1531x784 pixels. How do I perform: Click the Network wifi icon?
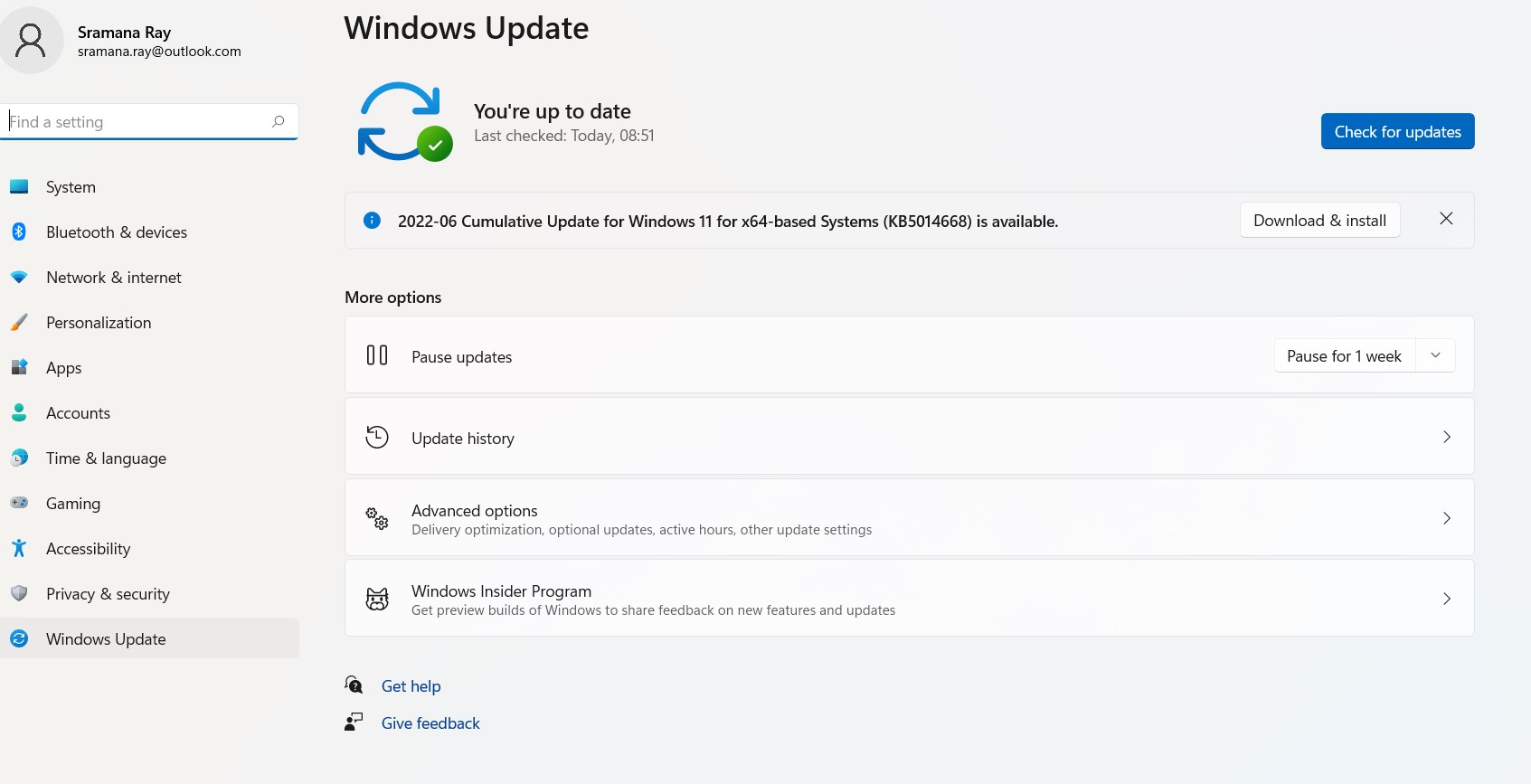pos(19,277)
